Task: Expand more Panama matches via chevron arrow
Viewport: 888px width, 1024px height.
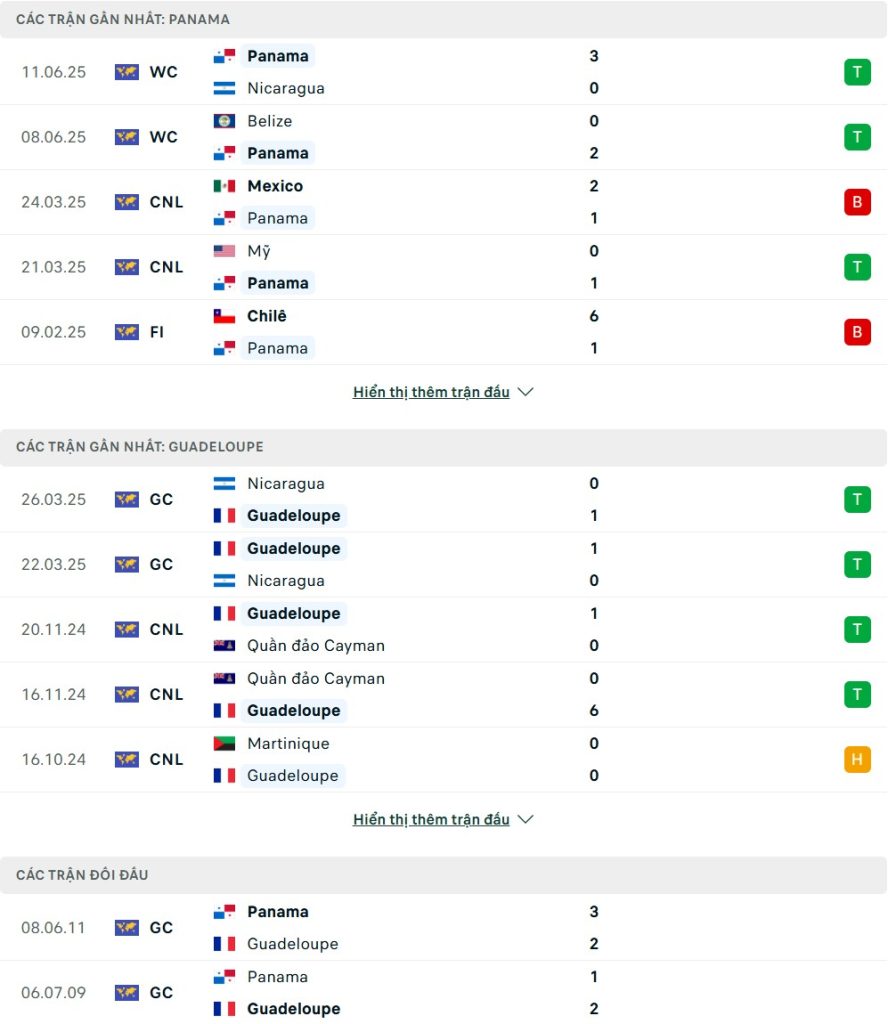Action: coord(525,392)
